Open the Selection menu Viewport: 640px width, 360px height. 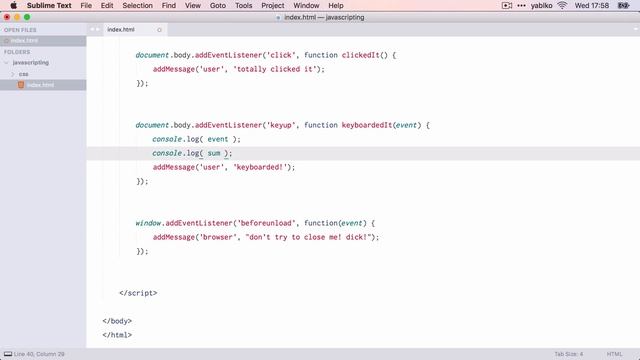click(x=138, y=5)
